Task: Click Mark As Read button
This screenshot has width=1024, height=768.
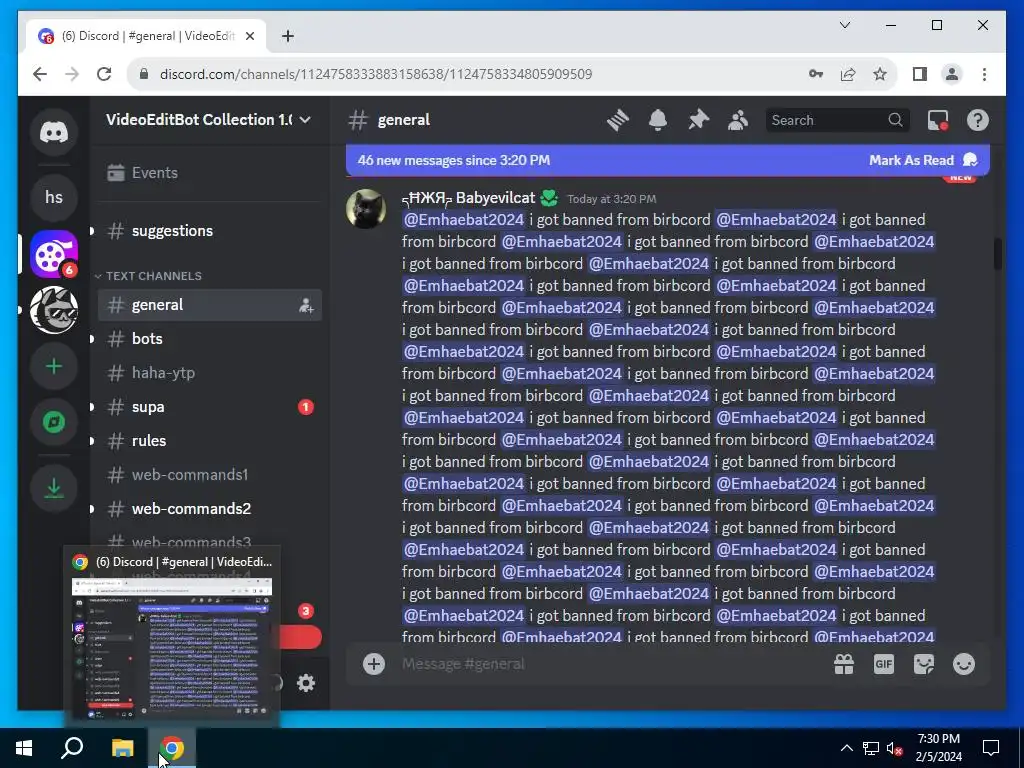Action: pos(923,160)
